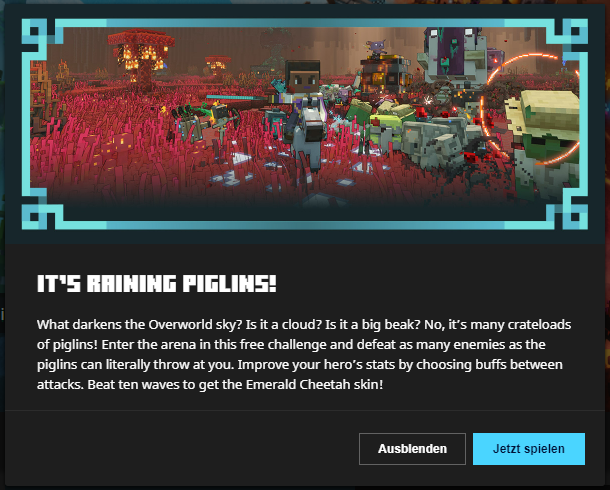
Task: Click the top-right cyan frame corner ornament
Action: coord(570,34)
